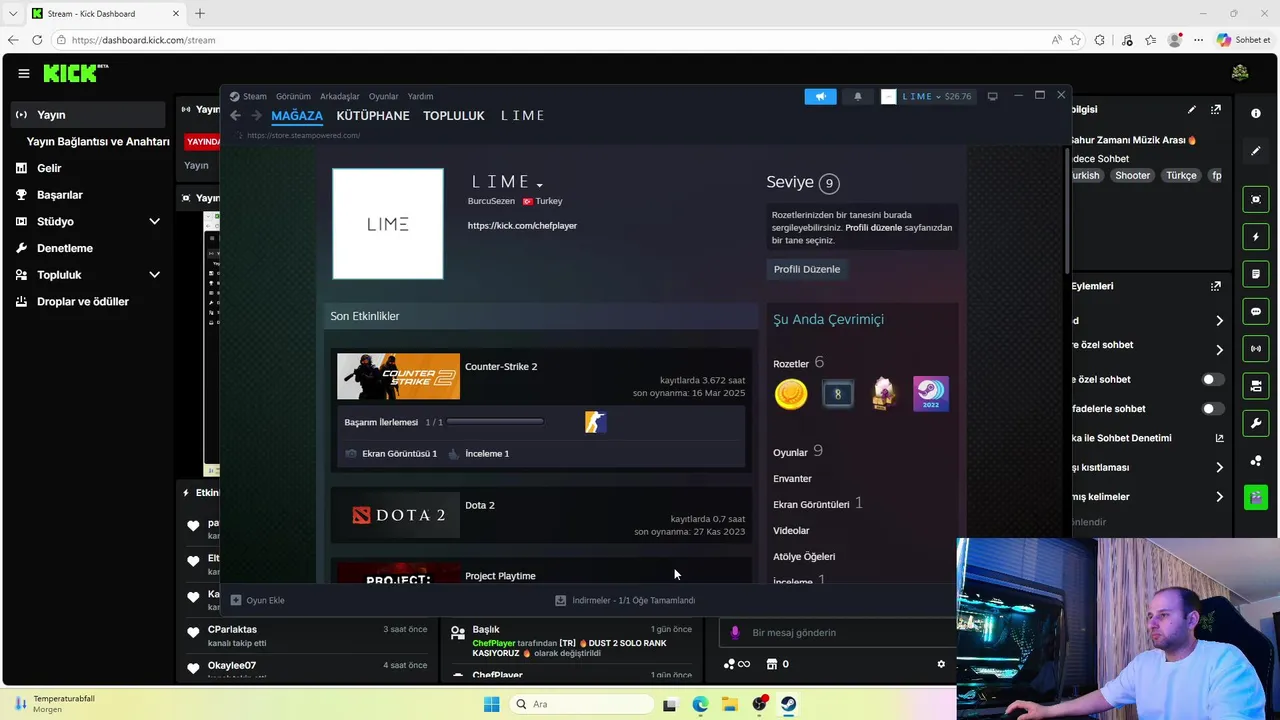Open File Explorer from taskbar

pos(729,704)
